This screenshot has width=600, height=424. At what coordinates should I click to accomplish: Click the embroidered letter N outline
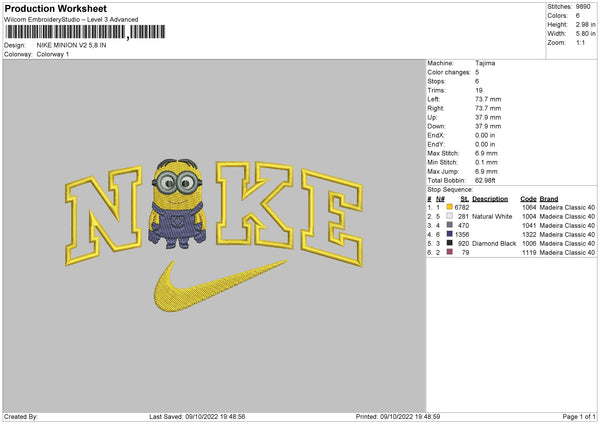104,215
